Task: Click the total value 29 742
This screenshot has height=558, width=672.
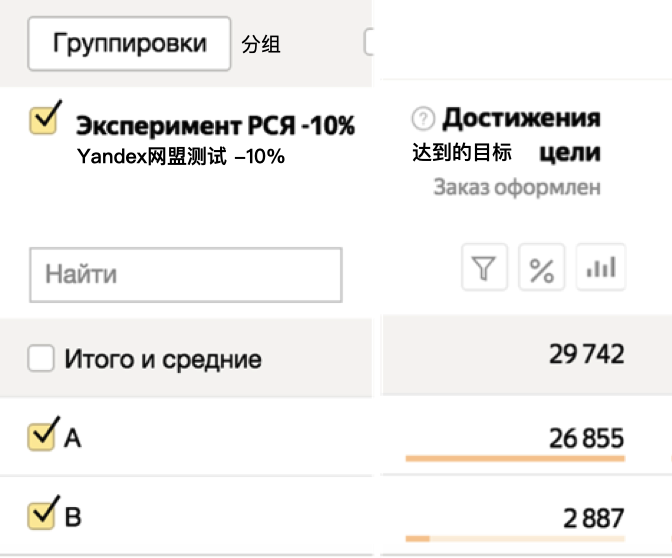Action: (x=586, y=354)
